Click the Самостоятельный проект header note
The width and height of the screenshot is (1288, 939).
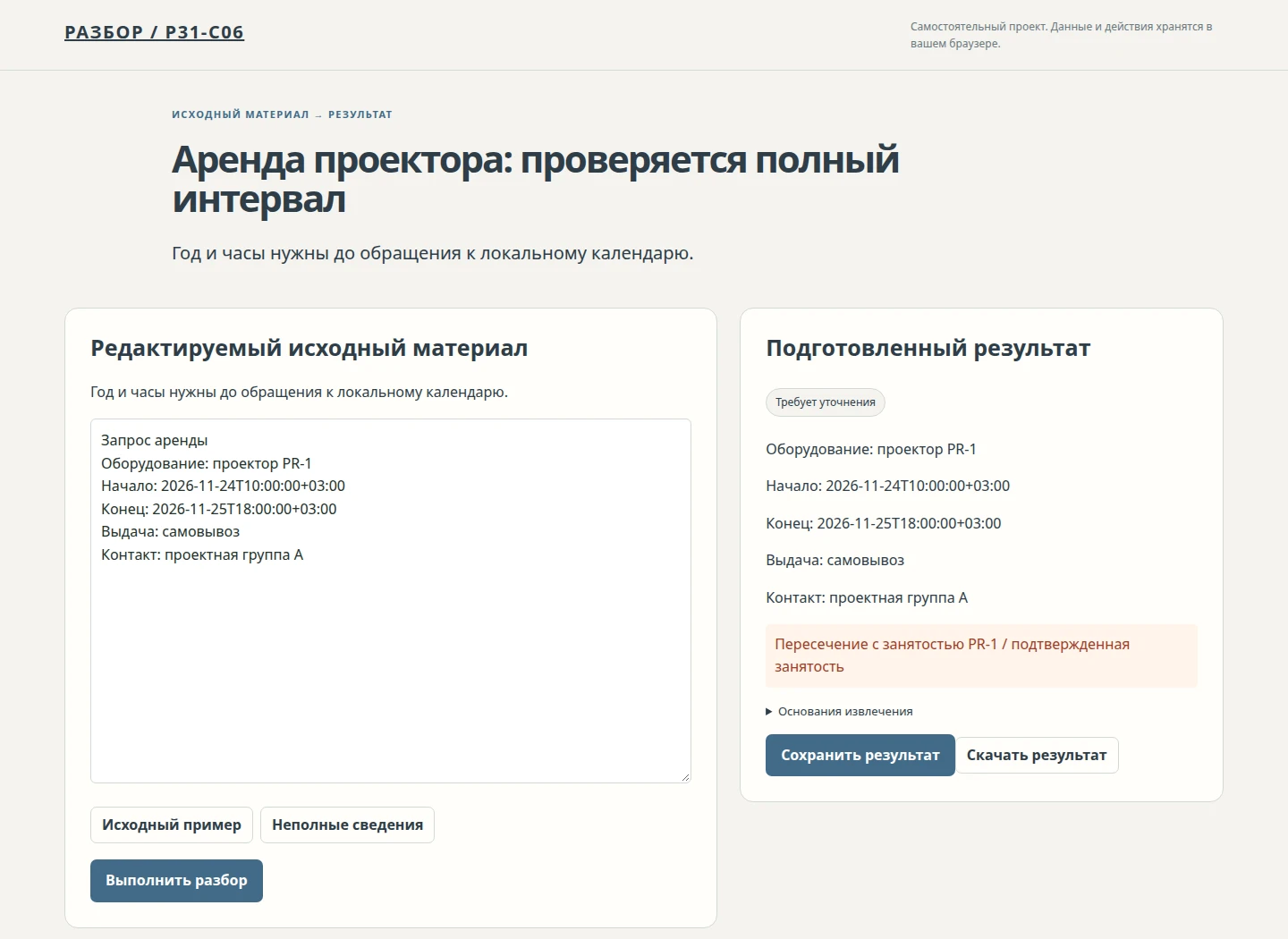click(x=1062, y=35)
